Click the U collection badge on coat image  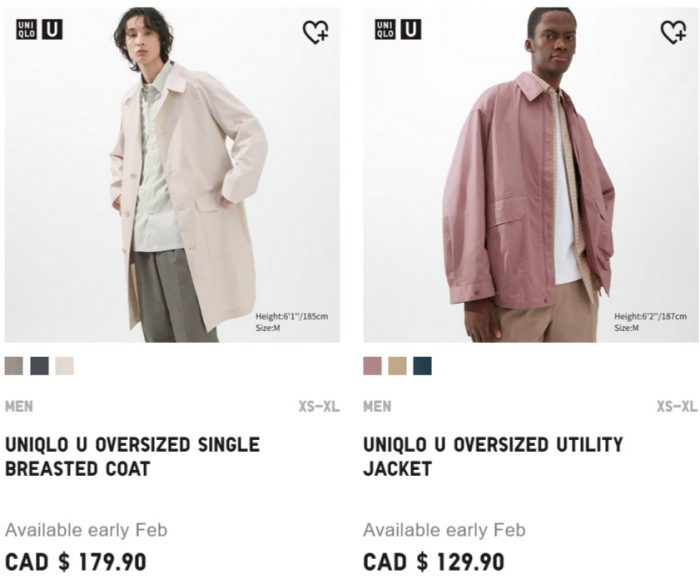pos(52,29)
